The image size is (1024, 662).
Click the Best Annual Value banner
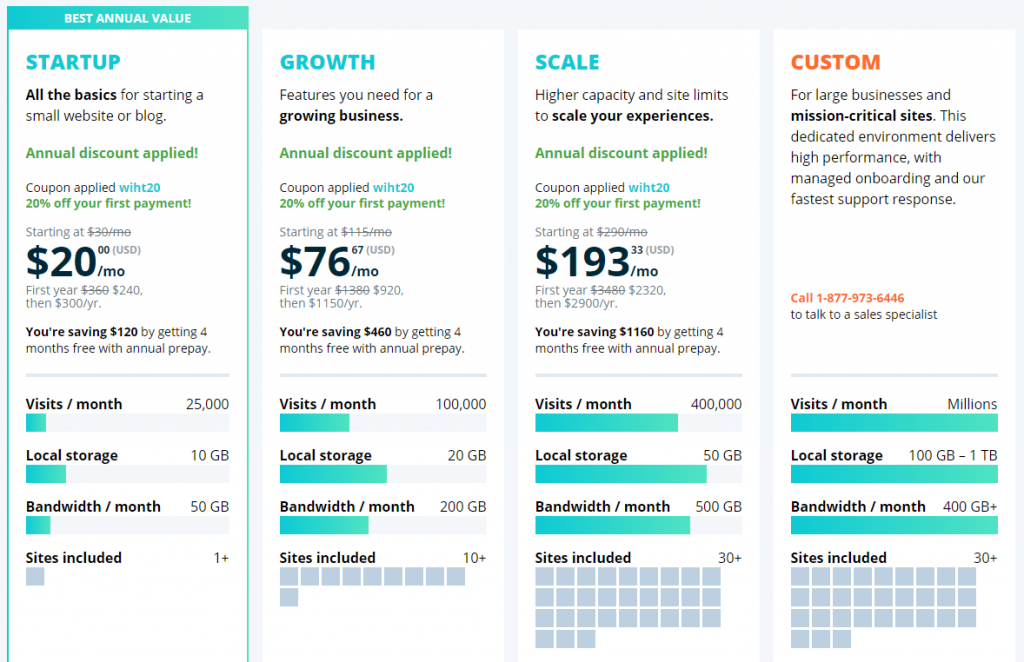127,18
